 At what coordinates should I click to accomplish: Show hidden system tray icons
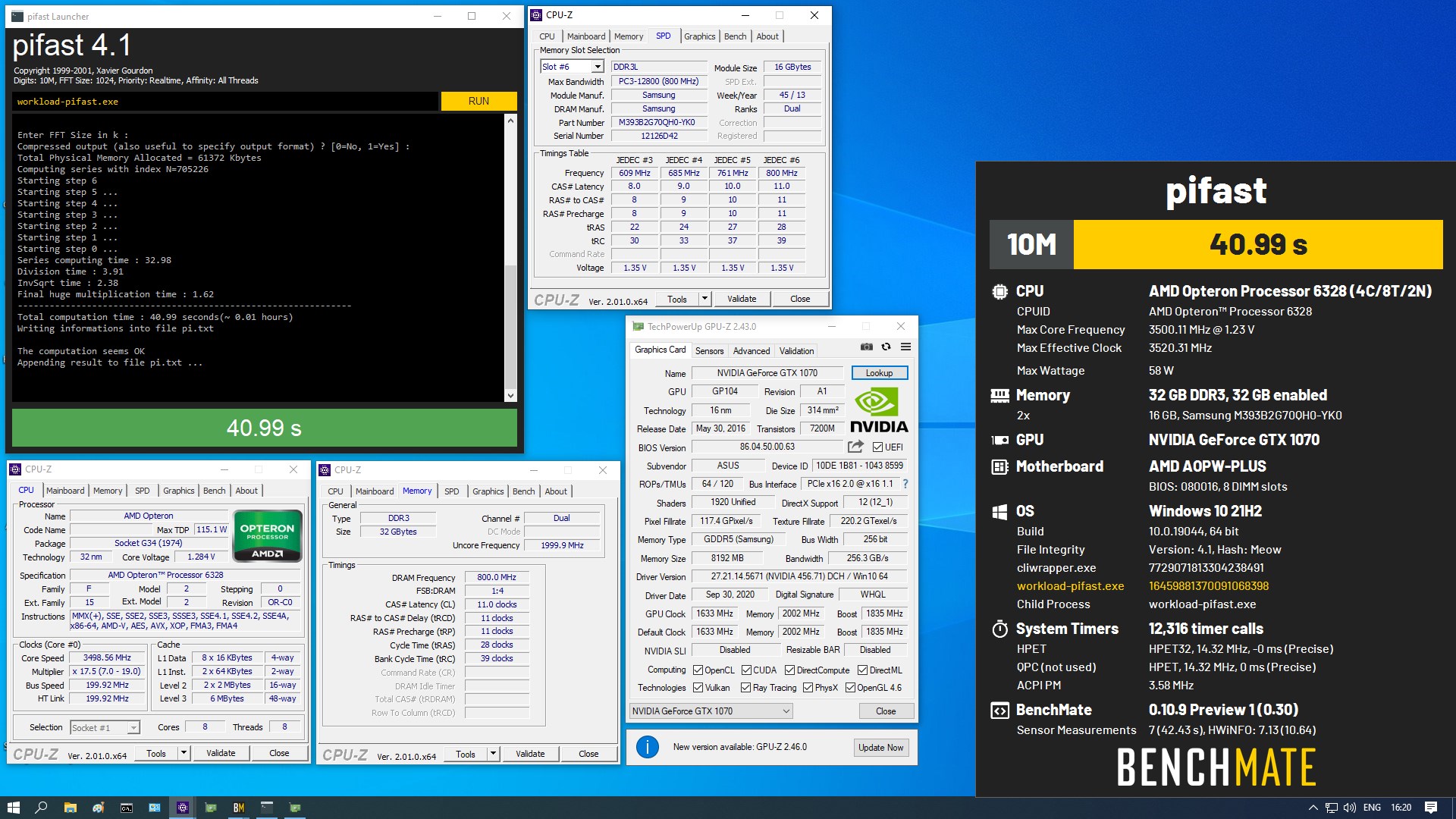pos(1313,808)
